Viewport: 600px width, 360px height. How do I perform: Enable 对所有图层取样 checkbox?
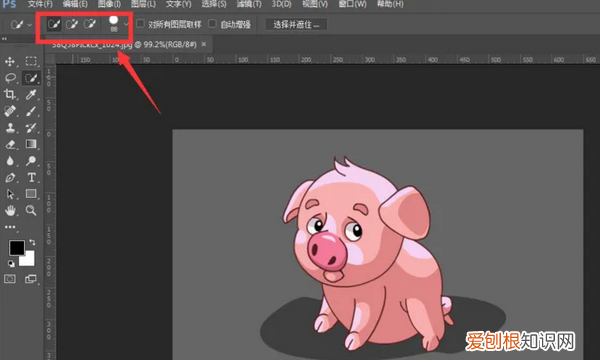(x=140, y=24)
